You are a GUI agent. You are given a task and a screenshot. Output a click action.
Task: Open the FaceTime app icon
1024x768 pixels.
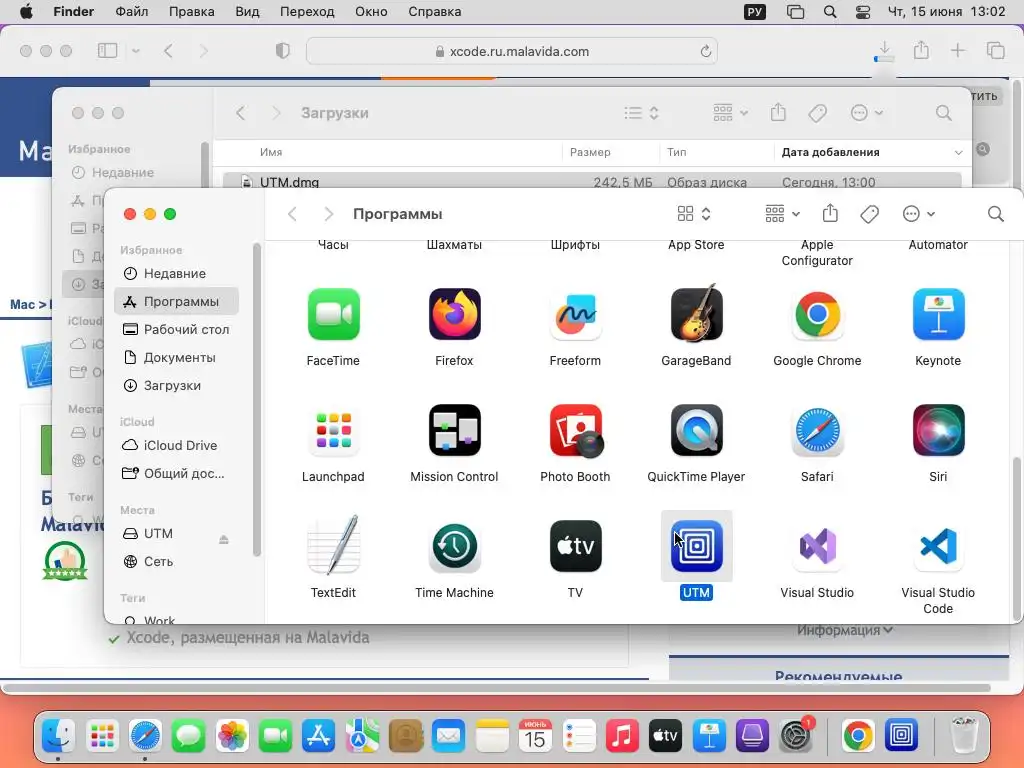click(x=333, y=315)
